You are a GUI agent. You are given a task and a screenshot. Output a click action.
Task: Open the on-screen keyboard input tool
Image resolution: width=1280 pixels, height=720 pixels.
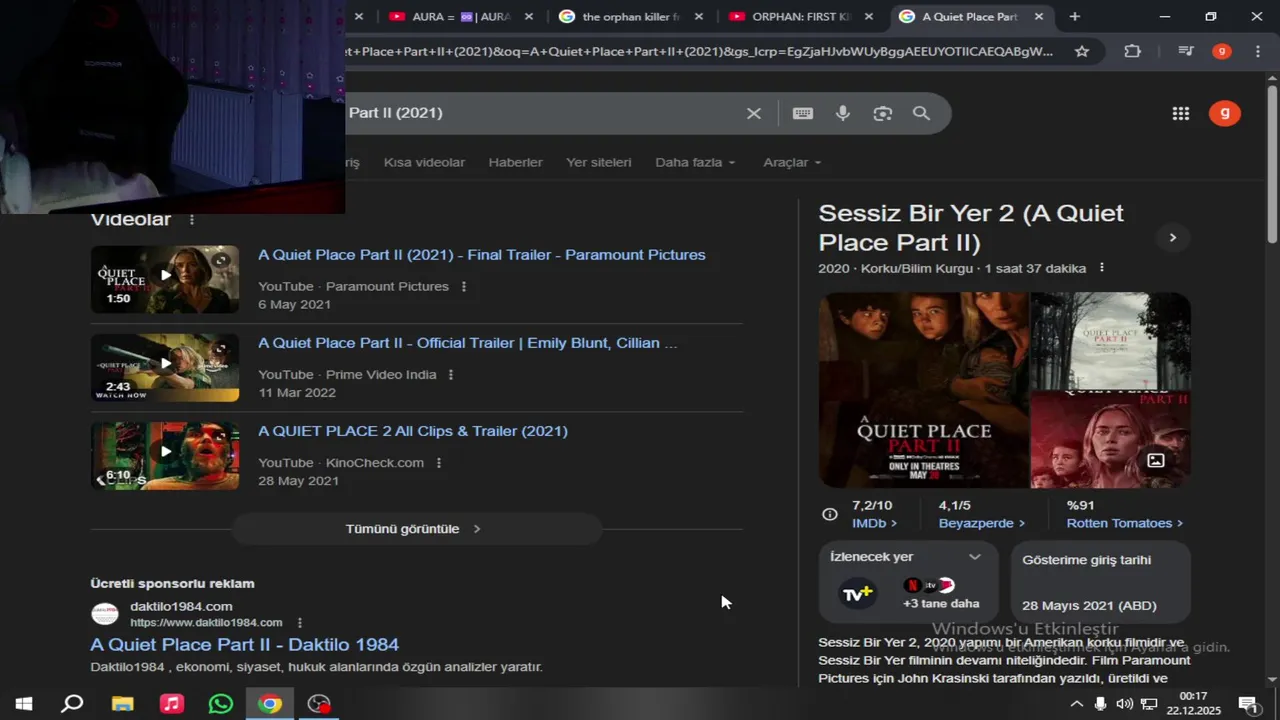click(803, 114)
